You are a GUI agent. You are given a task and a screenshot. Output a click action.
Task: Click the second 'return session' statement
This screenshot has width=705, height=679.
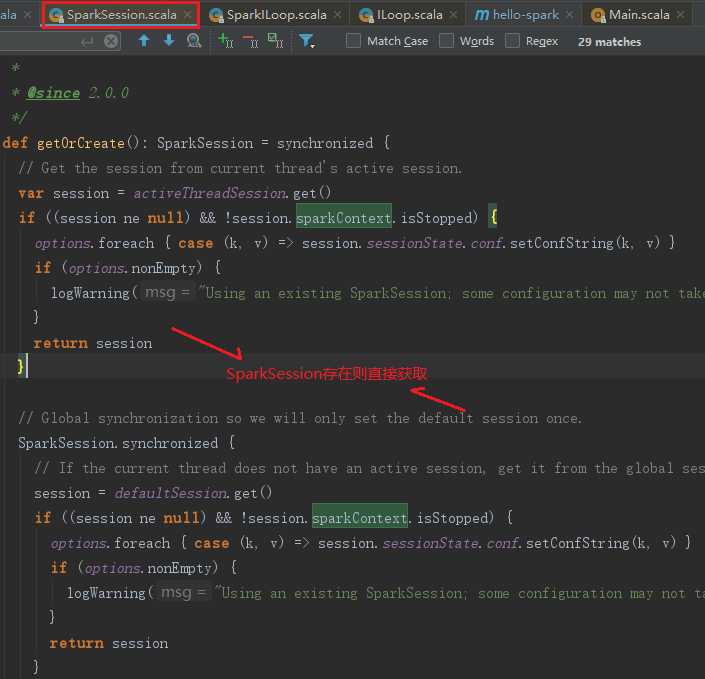pos(109,643)
